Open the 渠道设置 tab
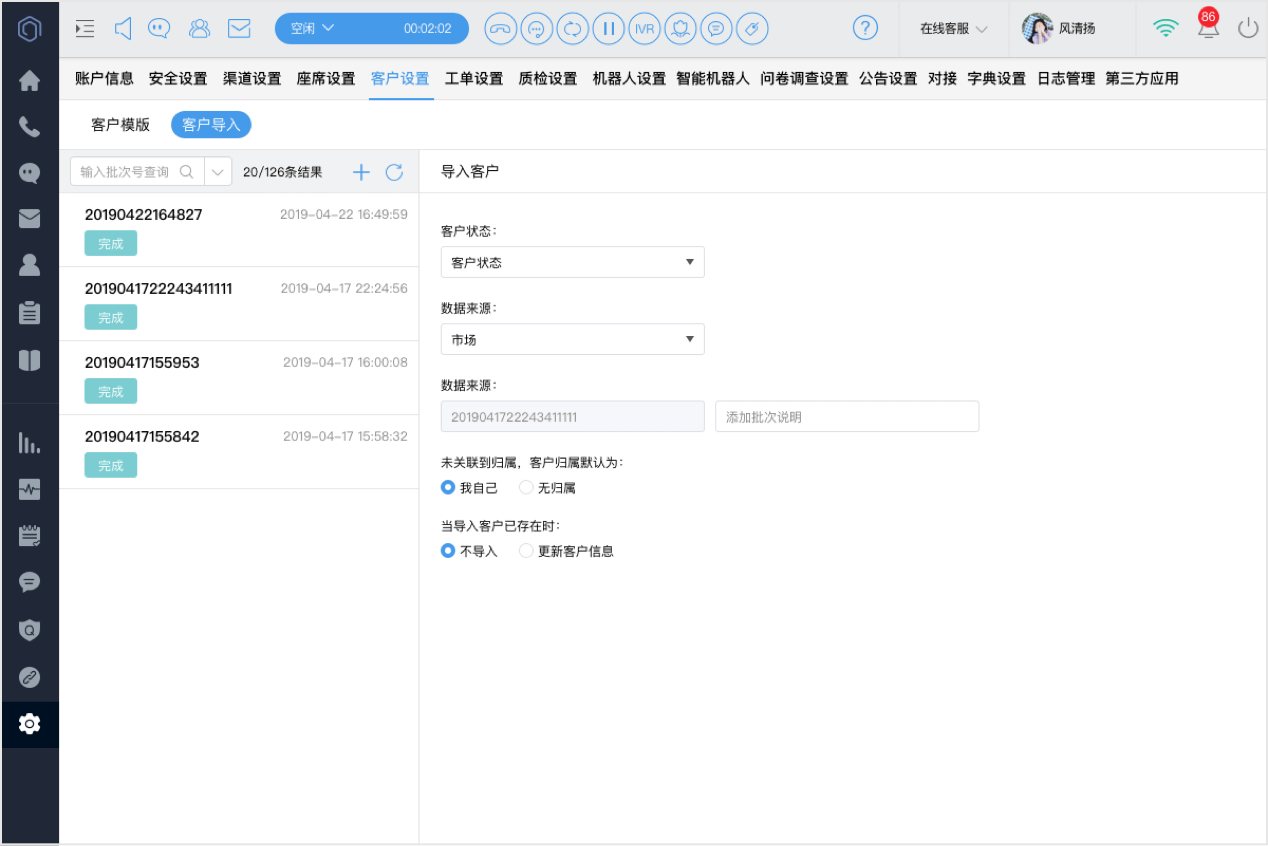1268x846 pixels. (252, 78)
